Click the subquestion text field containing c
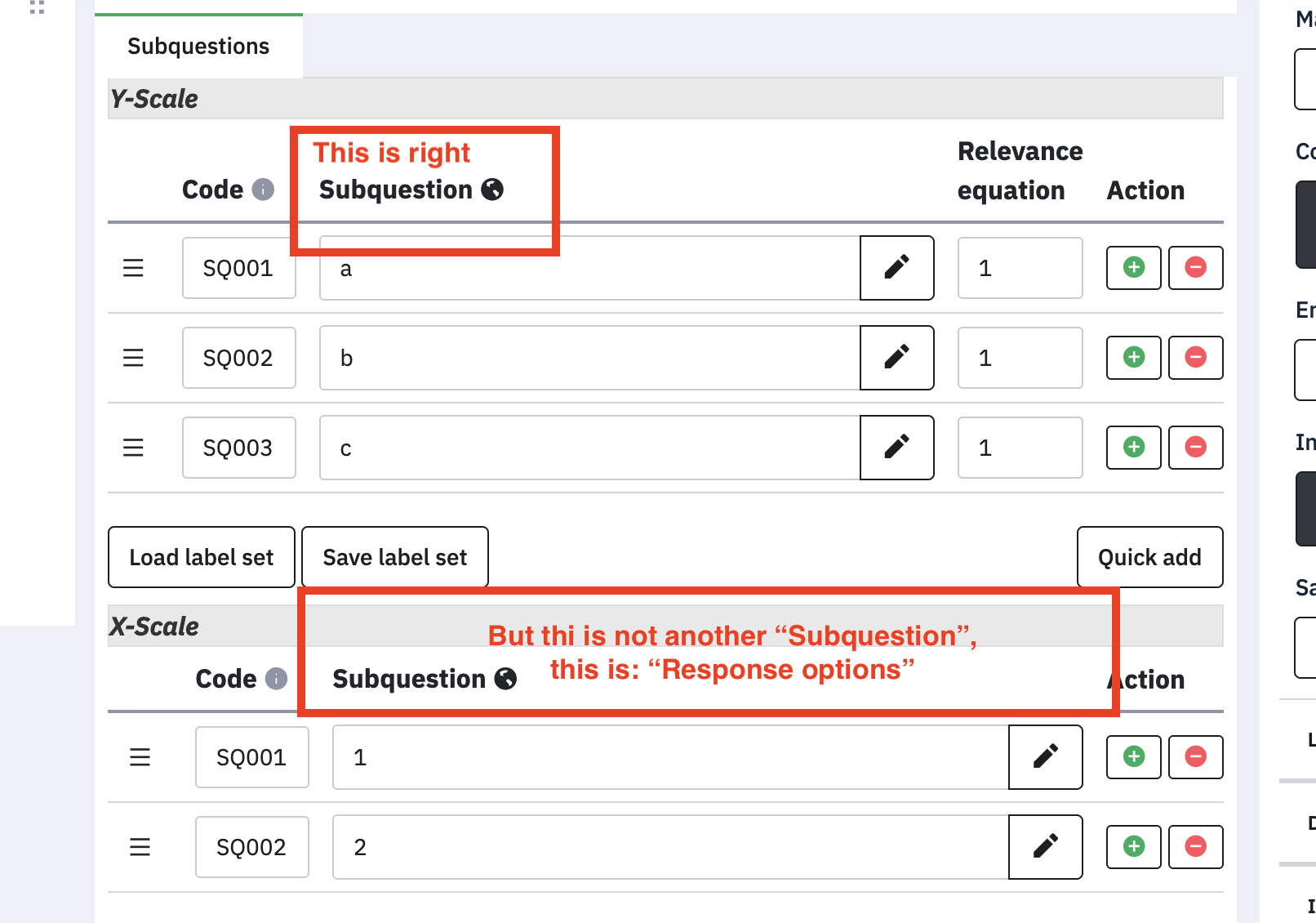1316x923 pixels. 588,448
